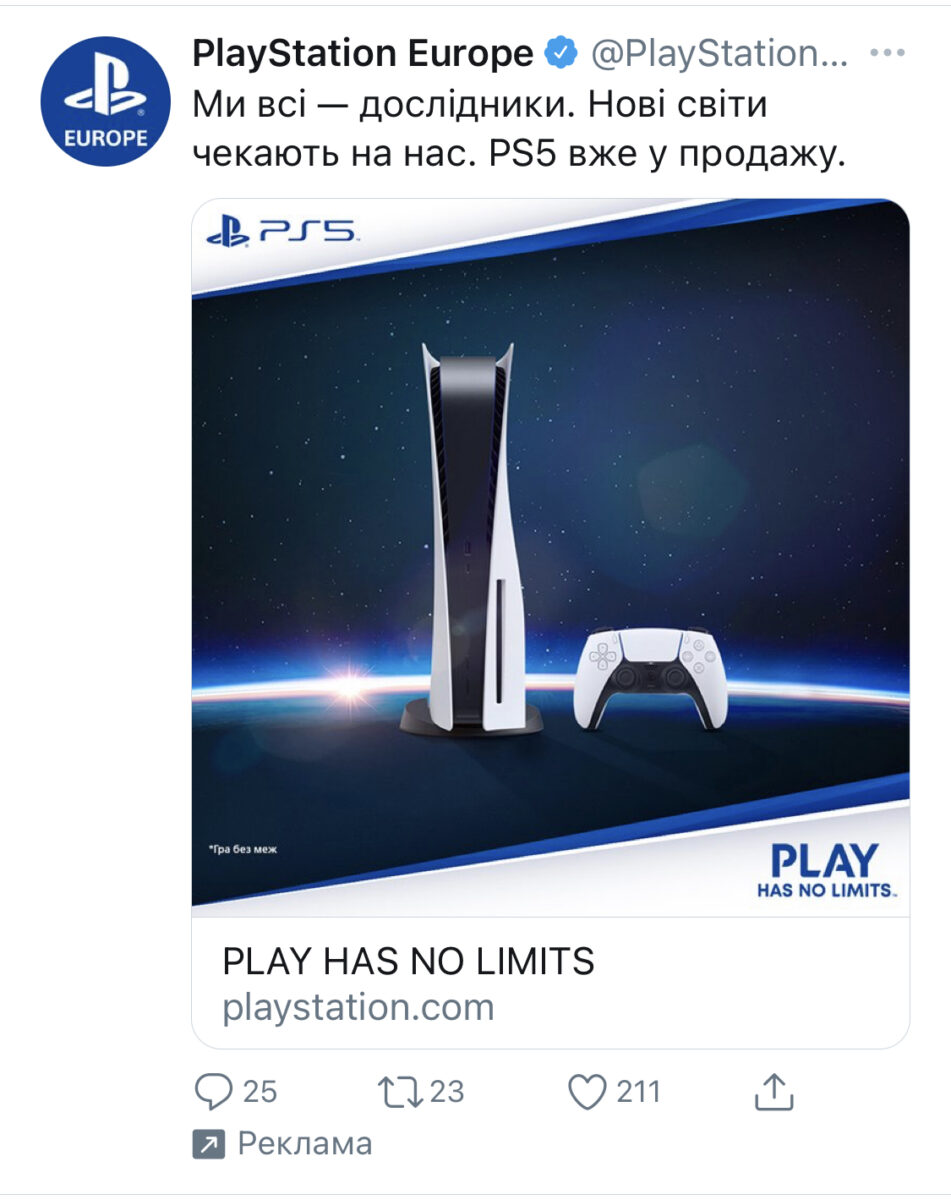Open the playstation.com link

click(358, 1007)
